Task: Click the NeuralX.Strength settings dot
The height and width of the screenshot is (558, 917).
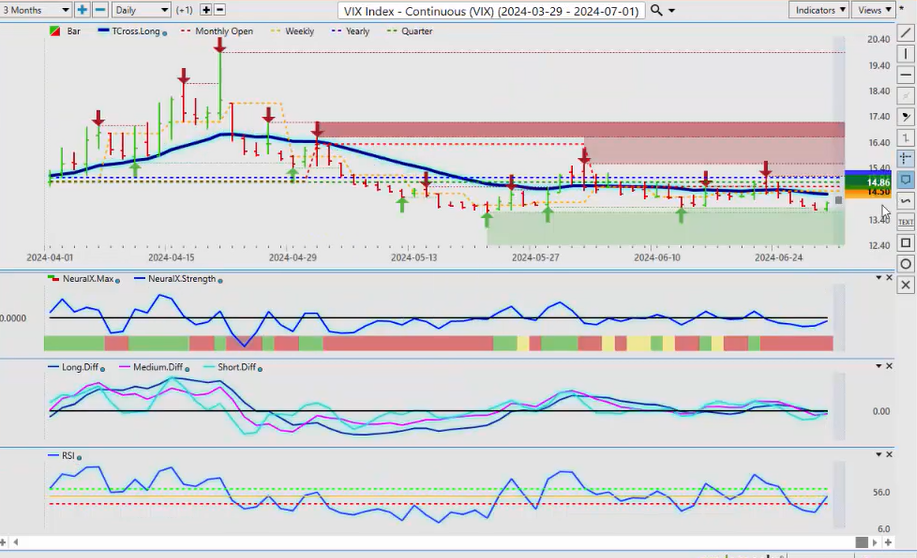Action: (x=220, y=281)
